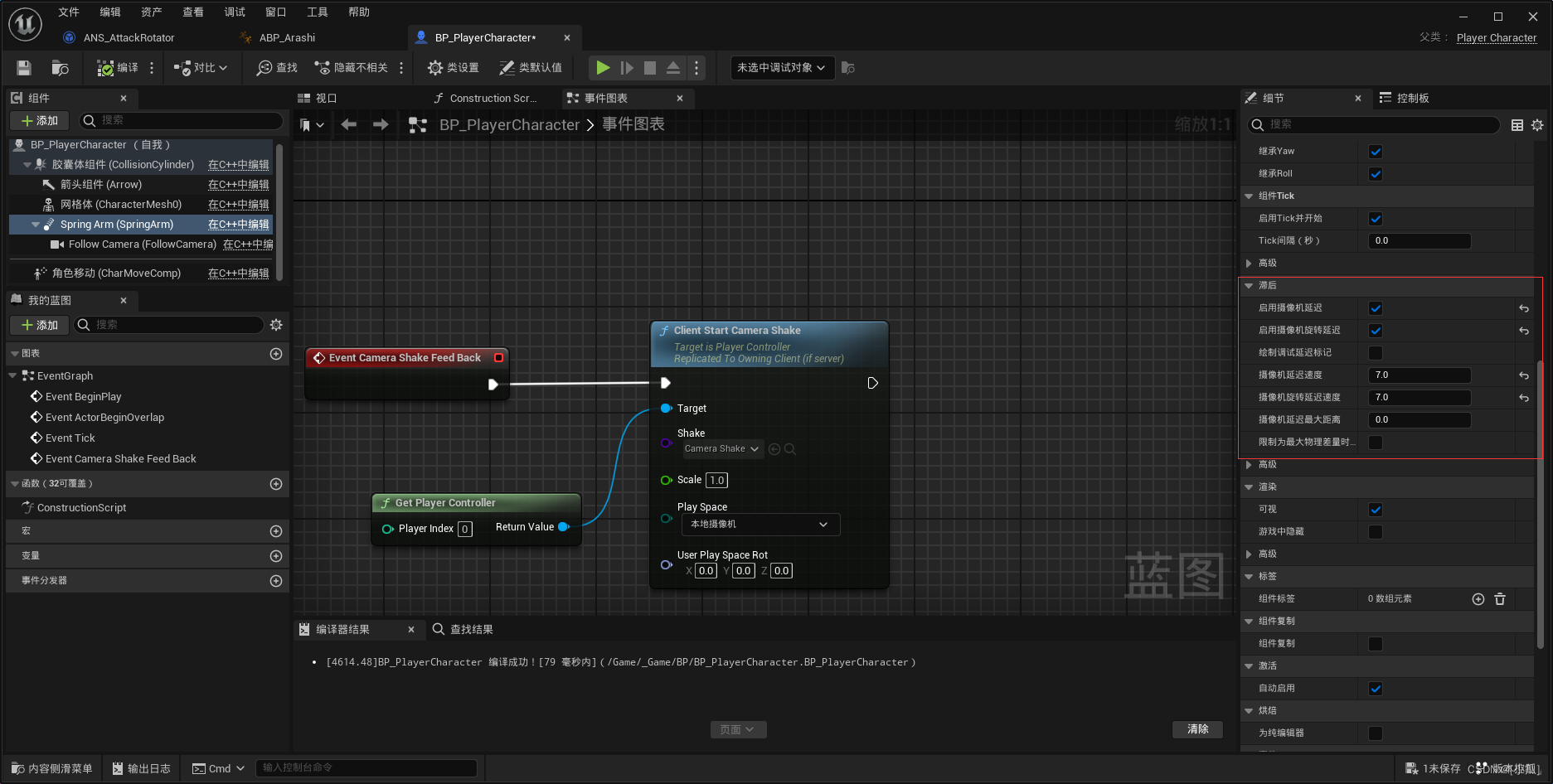This screenshot has width=1553, height=784.
Task: Open the debug object selector dropdown
Action: pyautogui.click(x=781, y=68)
